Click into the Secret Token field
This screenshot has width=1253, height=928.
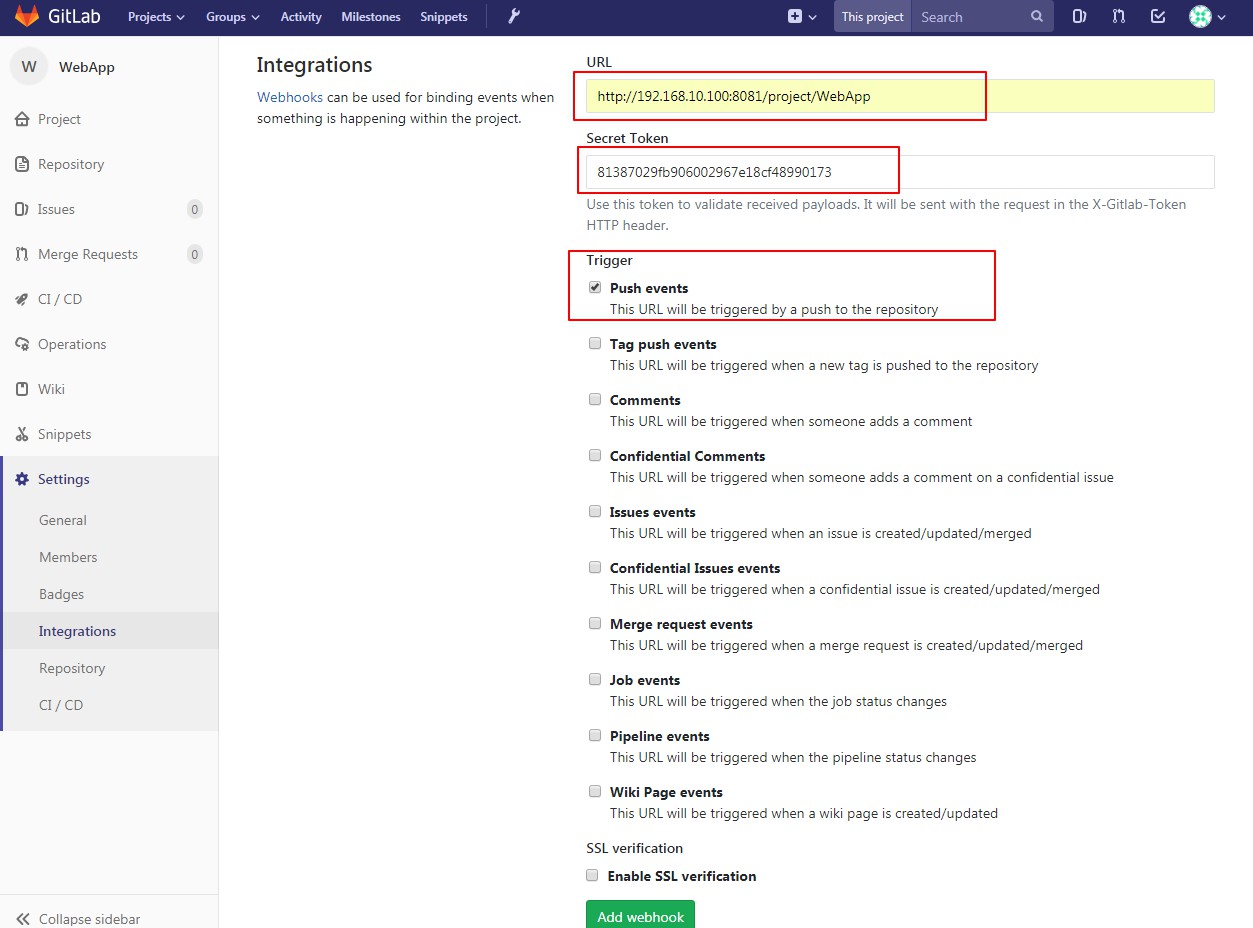coord(900,172)
